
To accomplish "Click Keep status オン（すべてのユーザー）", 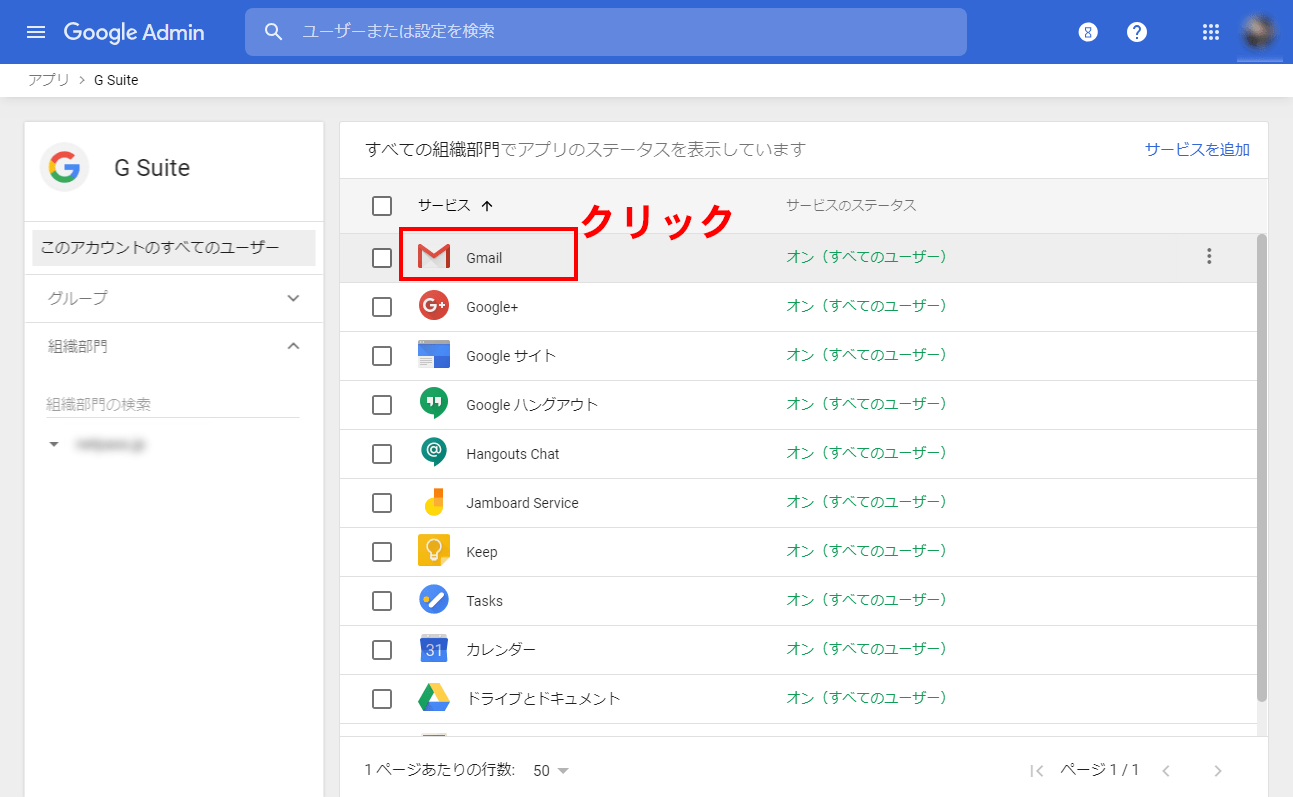I will [x=866, y=551].
